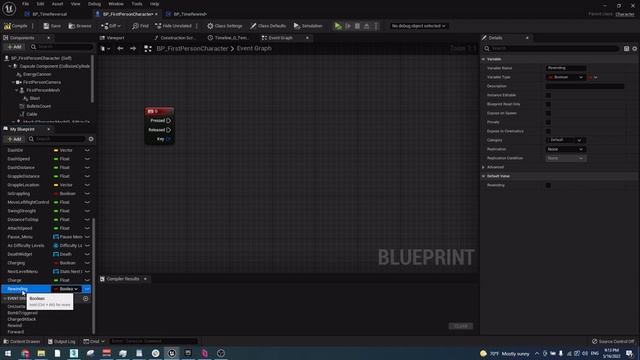Open the debug object selector dropdown
Image resolution: width=640 pixels, height=360 pixels.
pyautogui.click(x=418, y=26)
